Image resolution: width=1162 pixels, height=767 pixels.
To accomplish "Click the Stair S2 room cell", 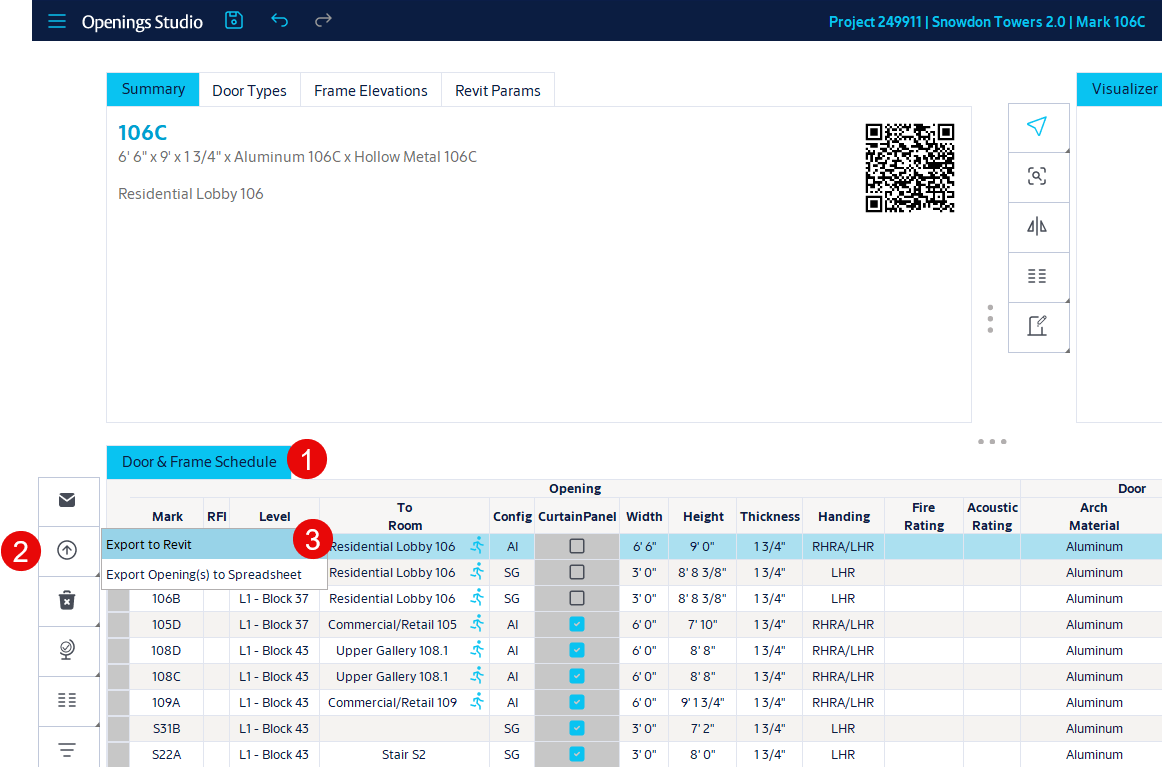I will click(404, 754).
